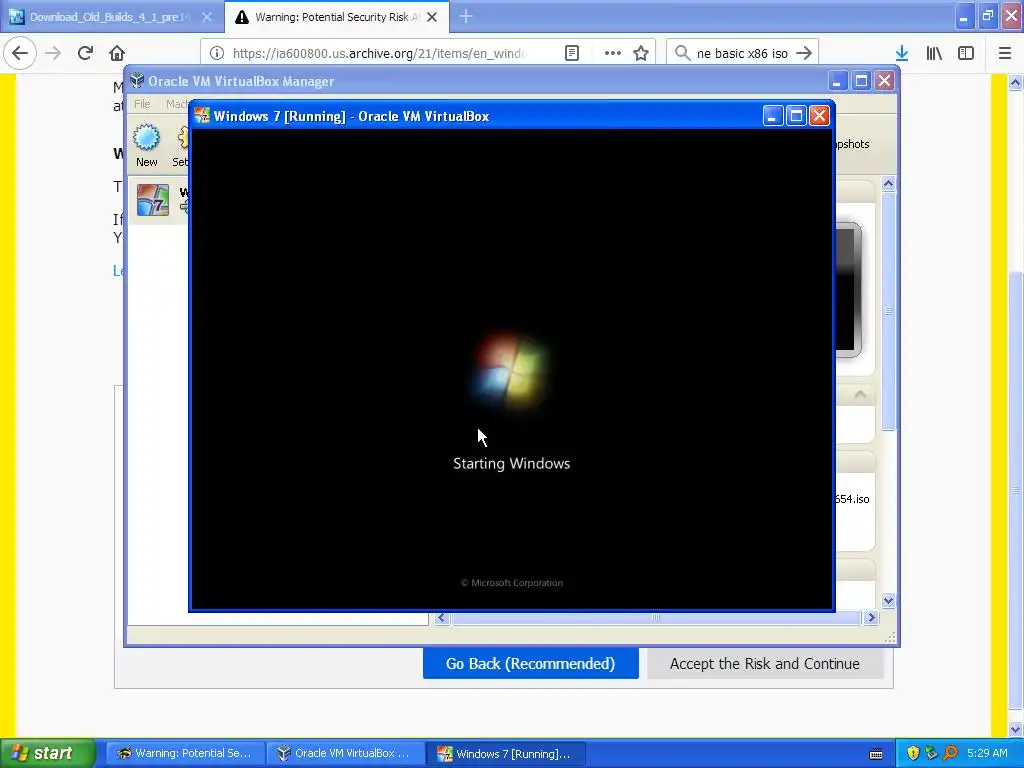Submit search with the arrow button
The width and height of the screenshot is (1024, 768).
[x=804, y=53]
